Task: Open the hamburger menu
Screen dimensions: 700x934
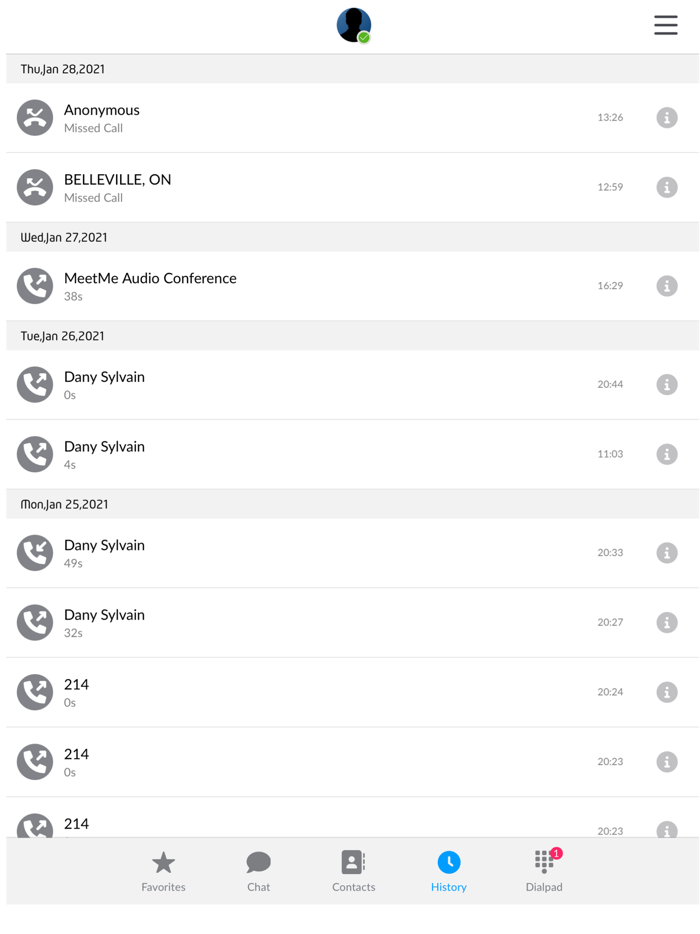Action: tap(665, 25)
